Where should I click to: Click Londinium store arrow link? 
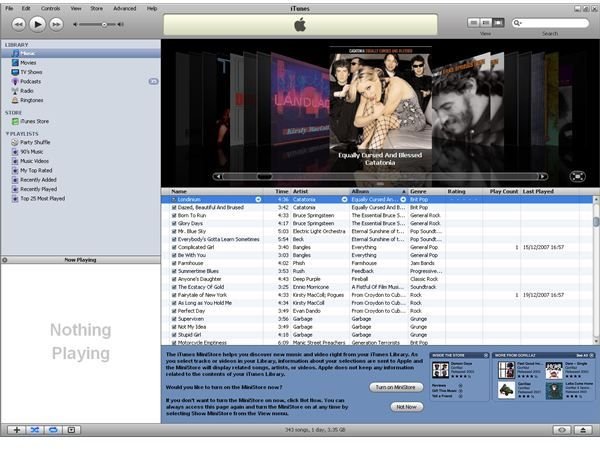[x=258, y=199]
